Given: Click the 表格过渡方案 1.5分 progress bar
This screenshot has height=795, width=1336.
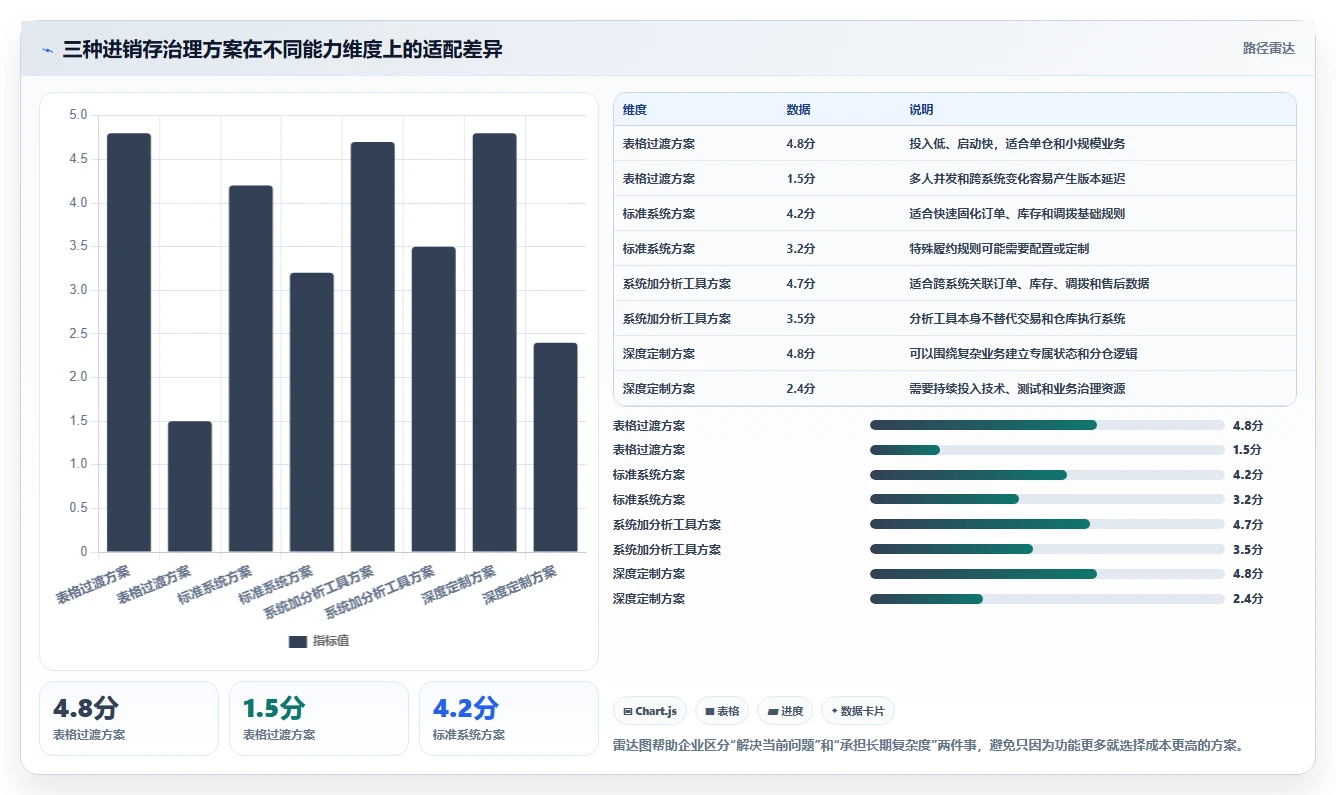Looking at the screenshot, I should point(1047,450).
